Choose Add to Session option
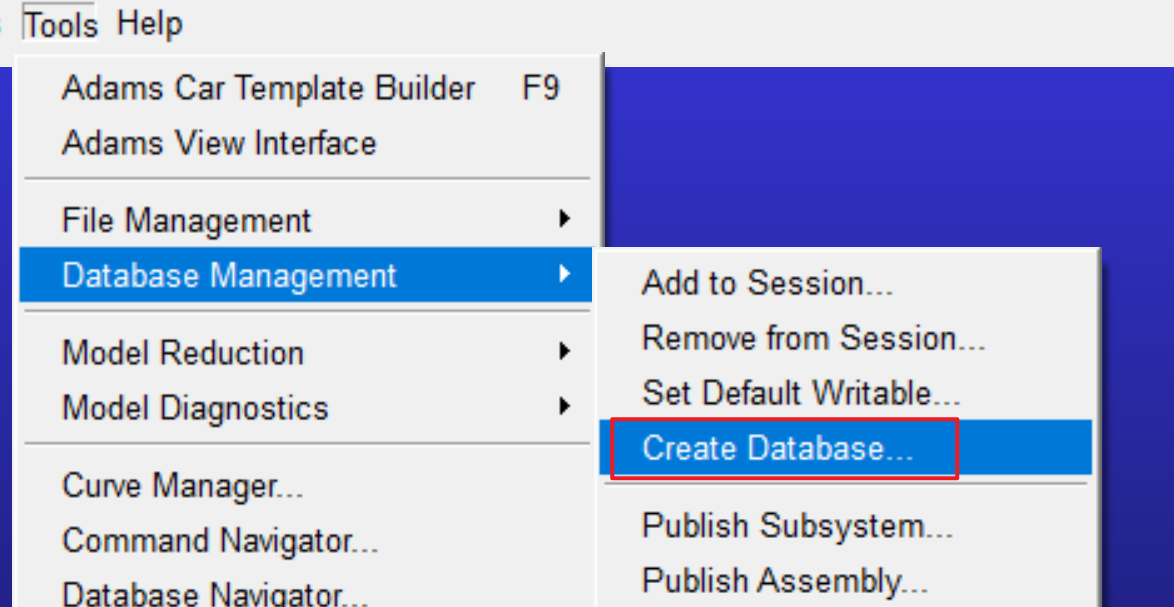 [846, 283]
